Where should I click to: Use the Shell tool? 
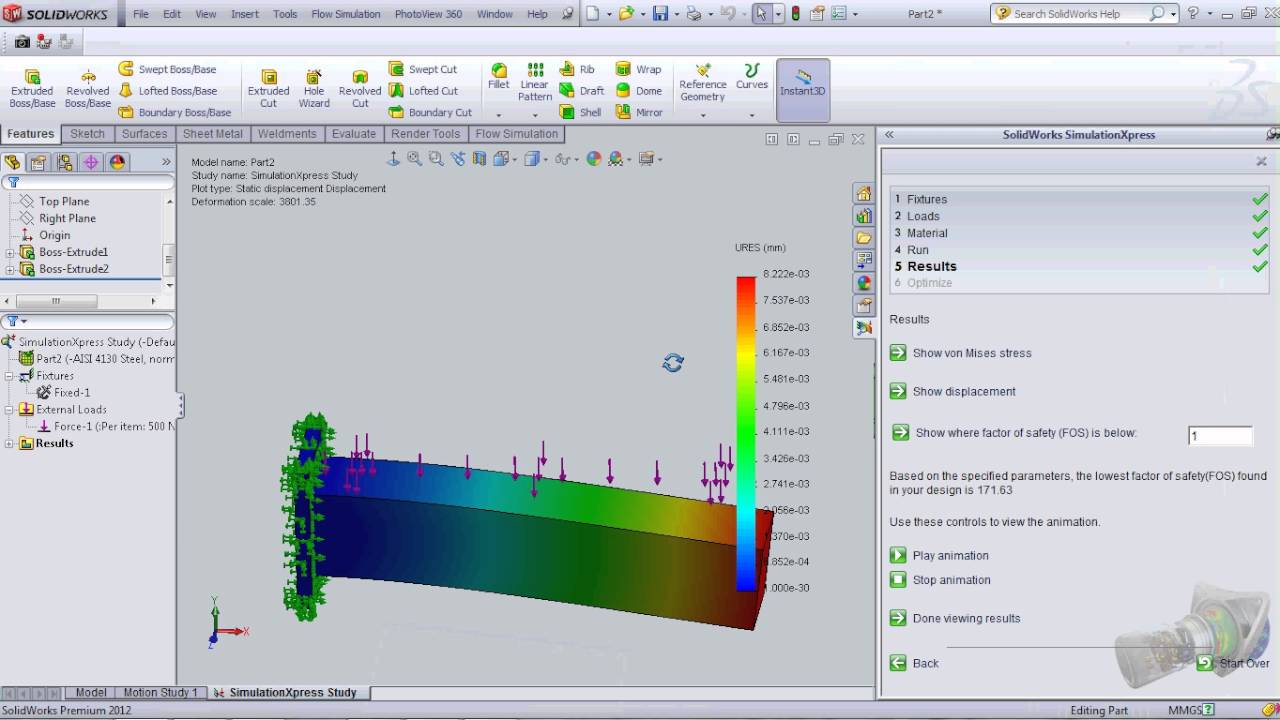[580, 112]
